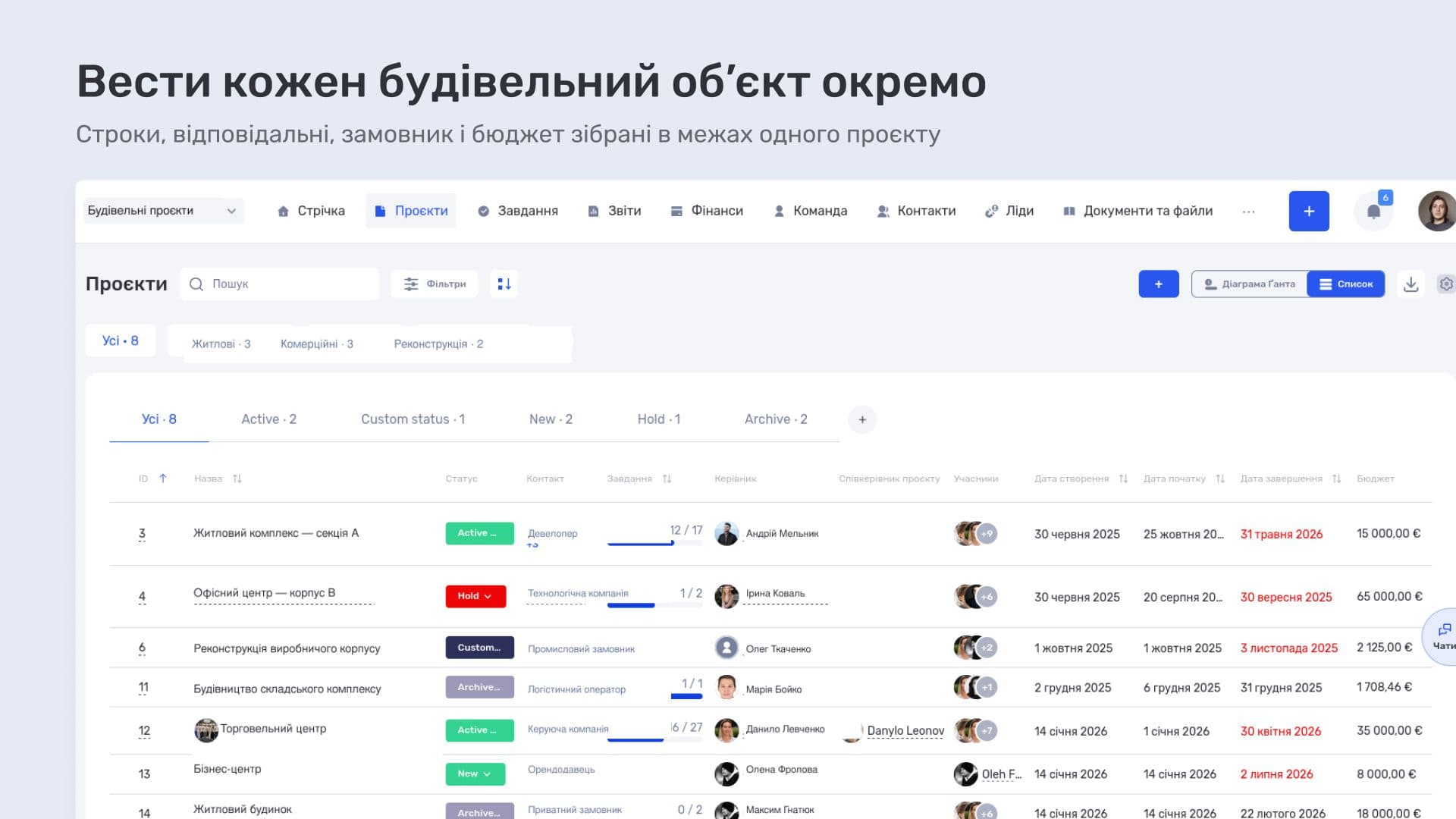Open Фінанси section
The width and height of the screenshot is (1456, 819).
[707, 211]
